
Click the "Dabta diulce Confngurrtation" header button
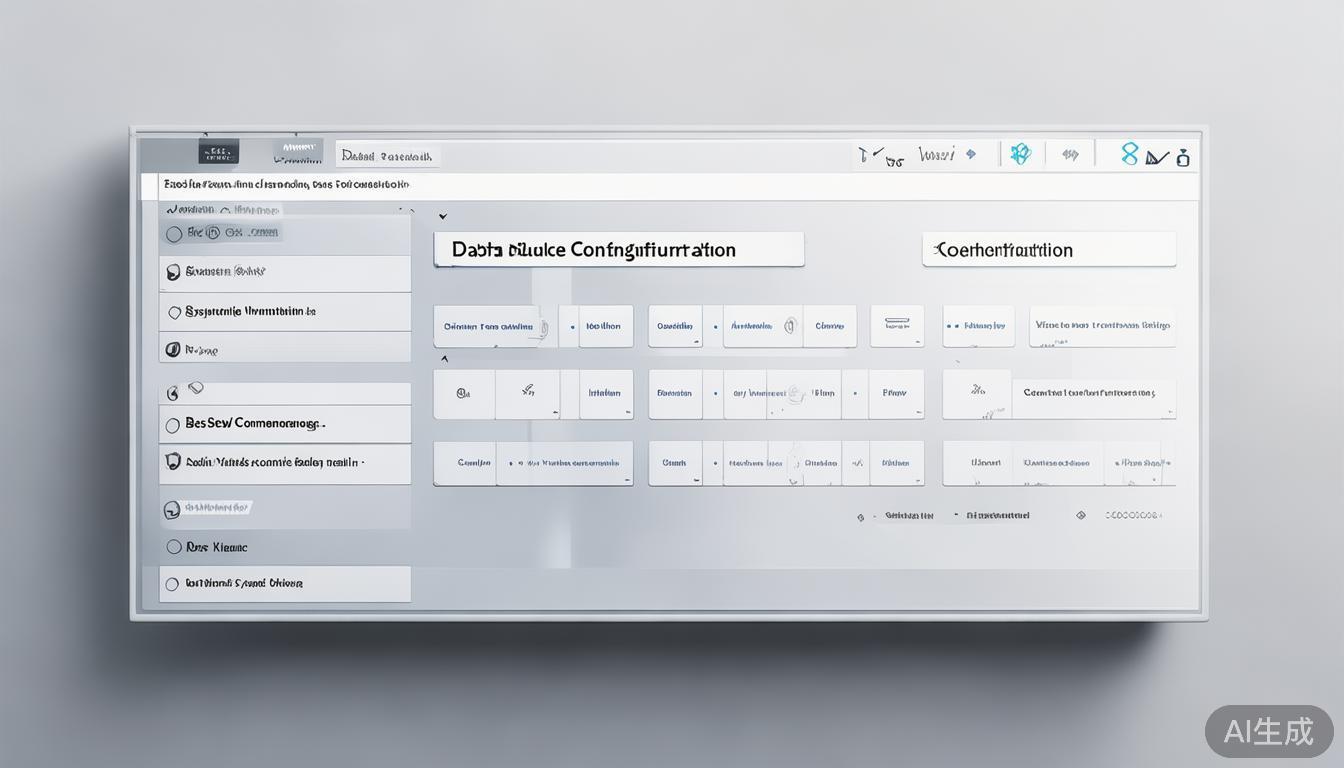click(x=618, y=250)
